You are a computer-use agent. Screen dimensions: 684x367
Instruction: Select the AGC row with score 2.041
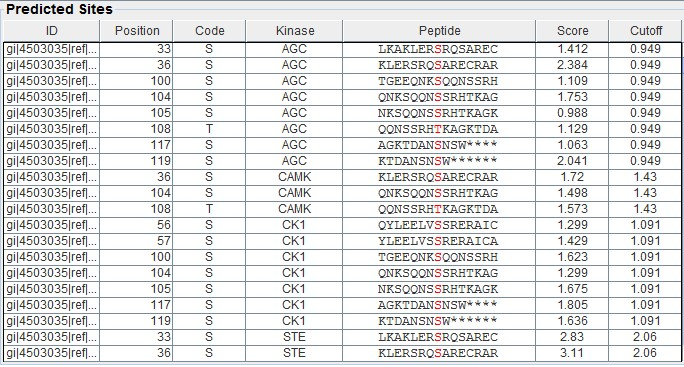click(x=342, y=161)
